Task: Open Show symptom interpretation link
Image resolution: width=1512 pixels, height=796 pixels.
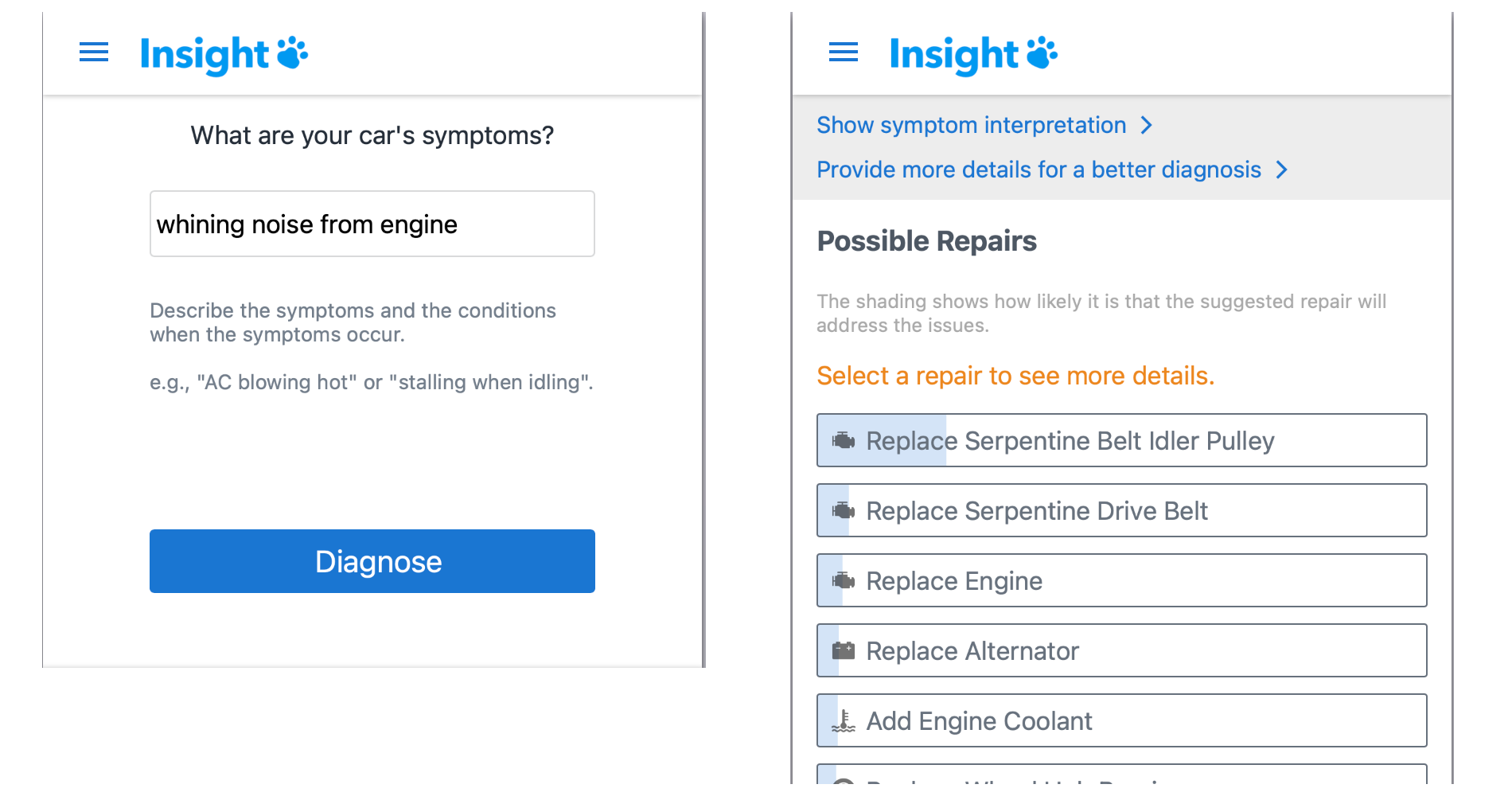Action: coord(972,125)
